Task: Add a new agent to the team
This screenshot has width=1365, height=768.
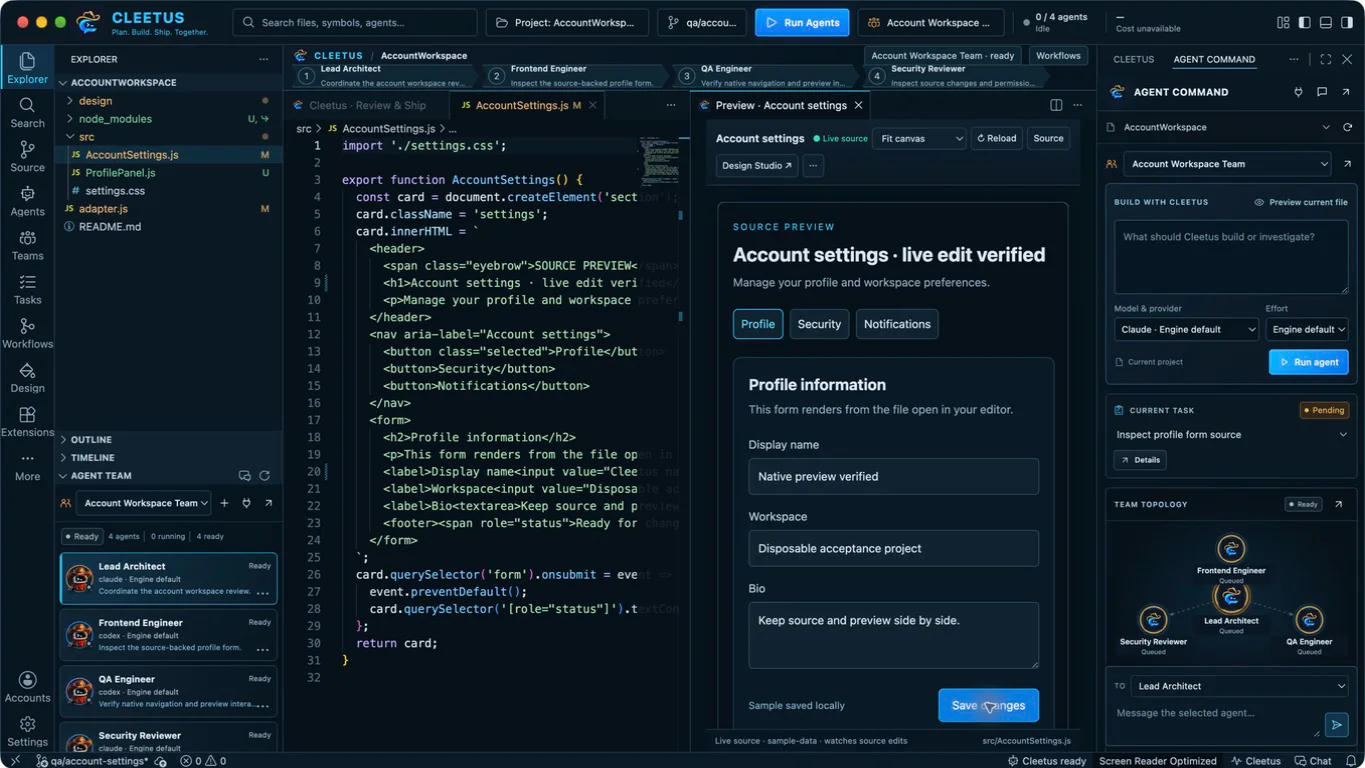Action: 225,503
